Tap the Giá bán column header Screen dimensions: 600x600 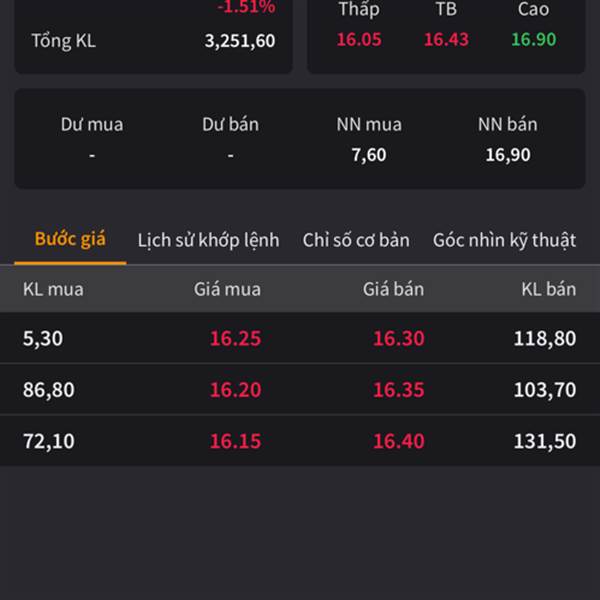click(x=393, y=289)
